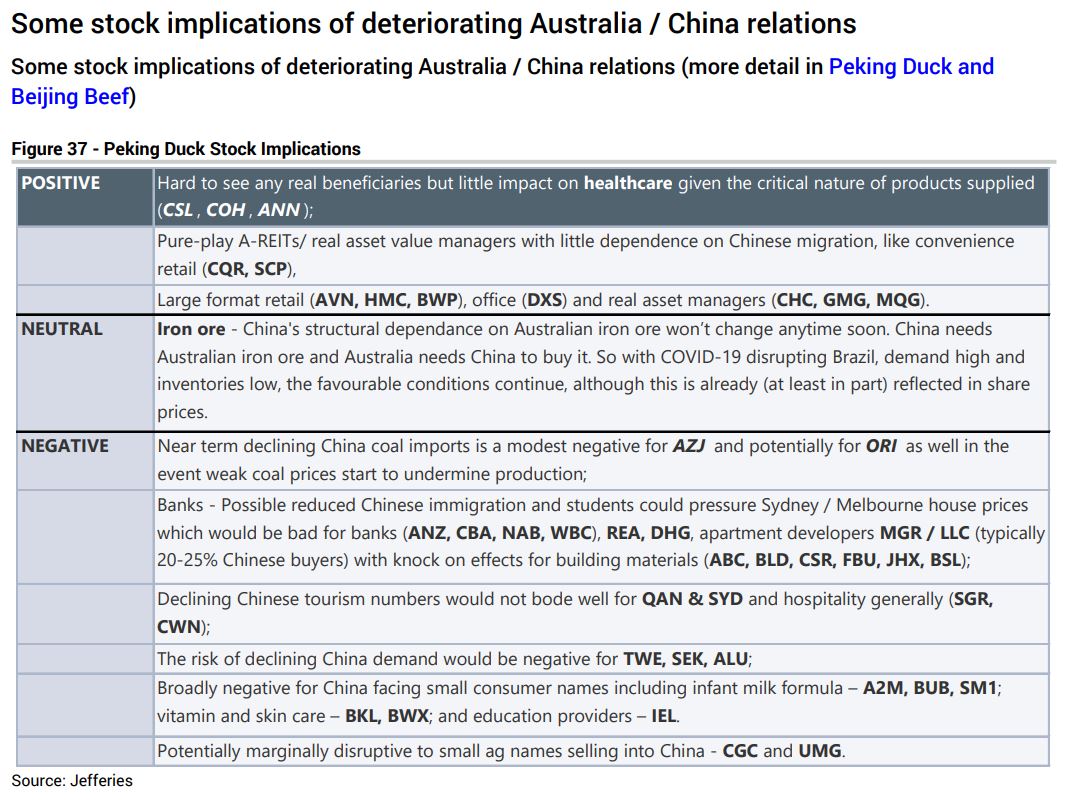Open the 'Peking Duck and' hyperlink

point(911,67)
